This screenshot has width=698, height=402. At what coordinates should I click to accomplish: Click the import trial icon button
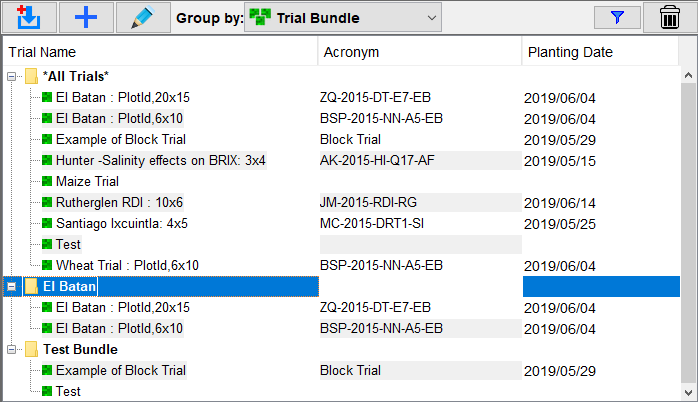click(28, 17)
